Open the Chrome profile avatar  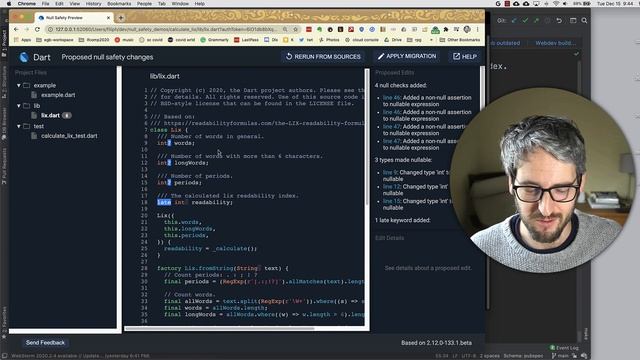467,29
